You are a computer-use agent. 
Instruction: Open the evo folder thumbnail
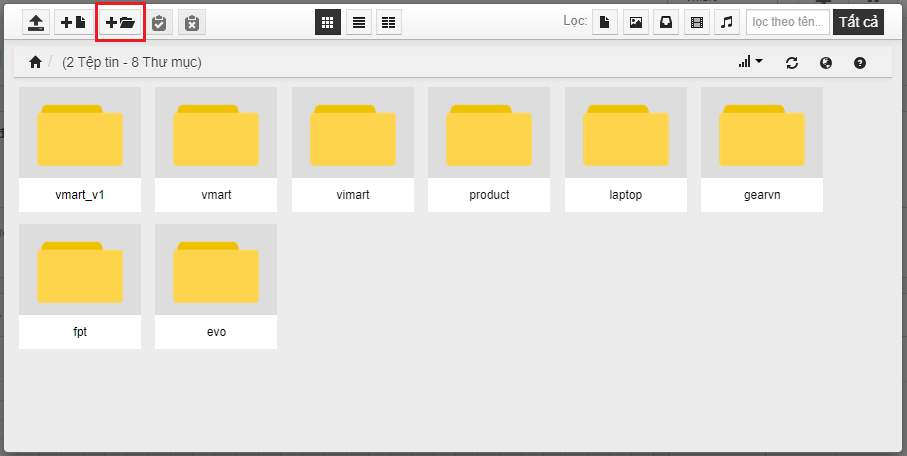point(216,270)
